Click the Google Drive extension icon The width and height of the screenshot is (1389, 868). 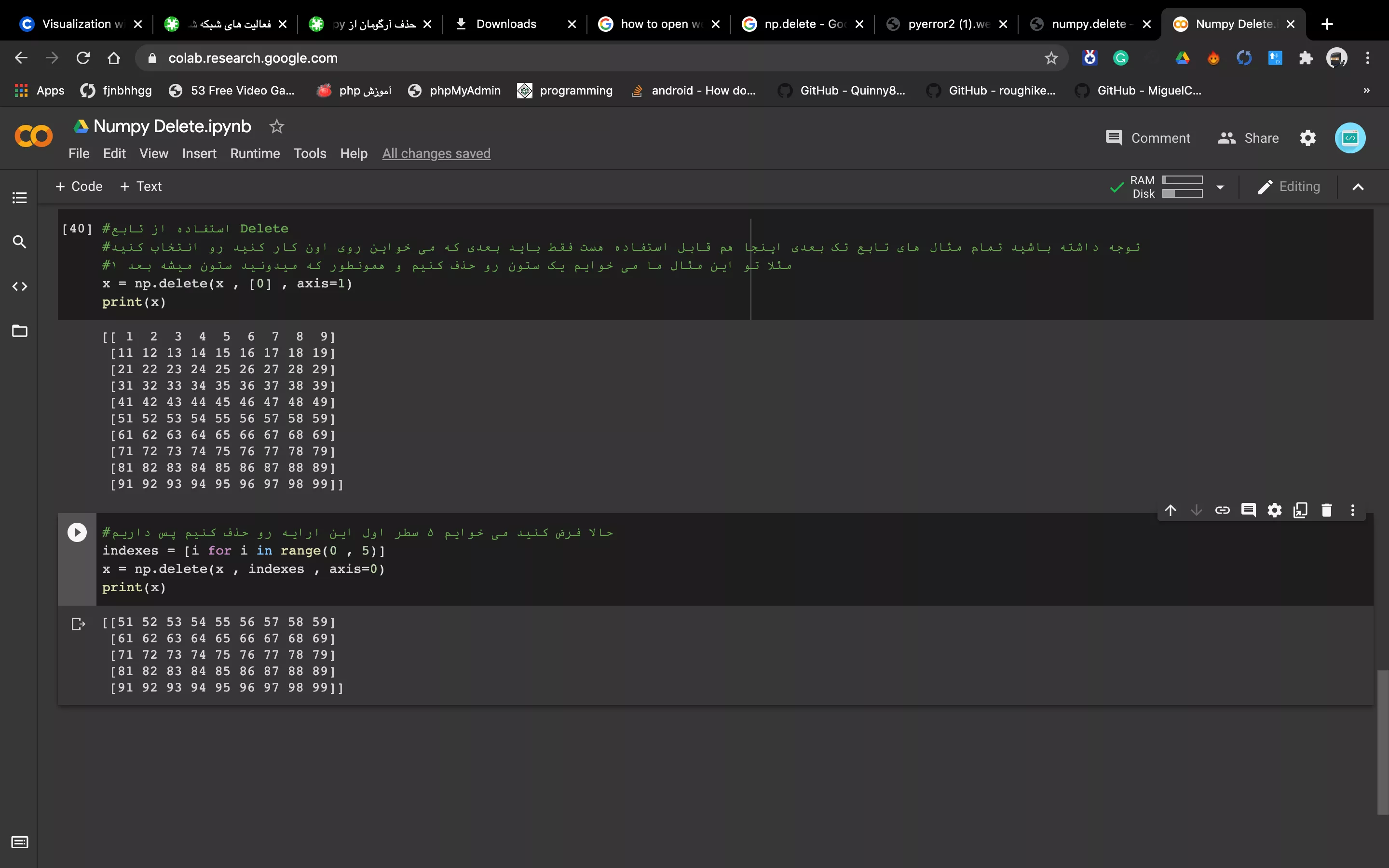click(x=1183, y=58)
